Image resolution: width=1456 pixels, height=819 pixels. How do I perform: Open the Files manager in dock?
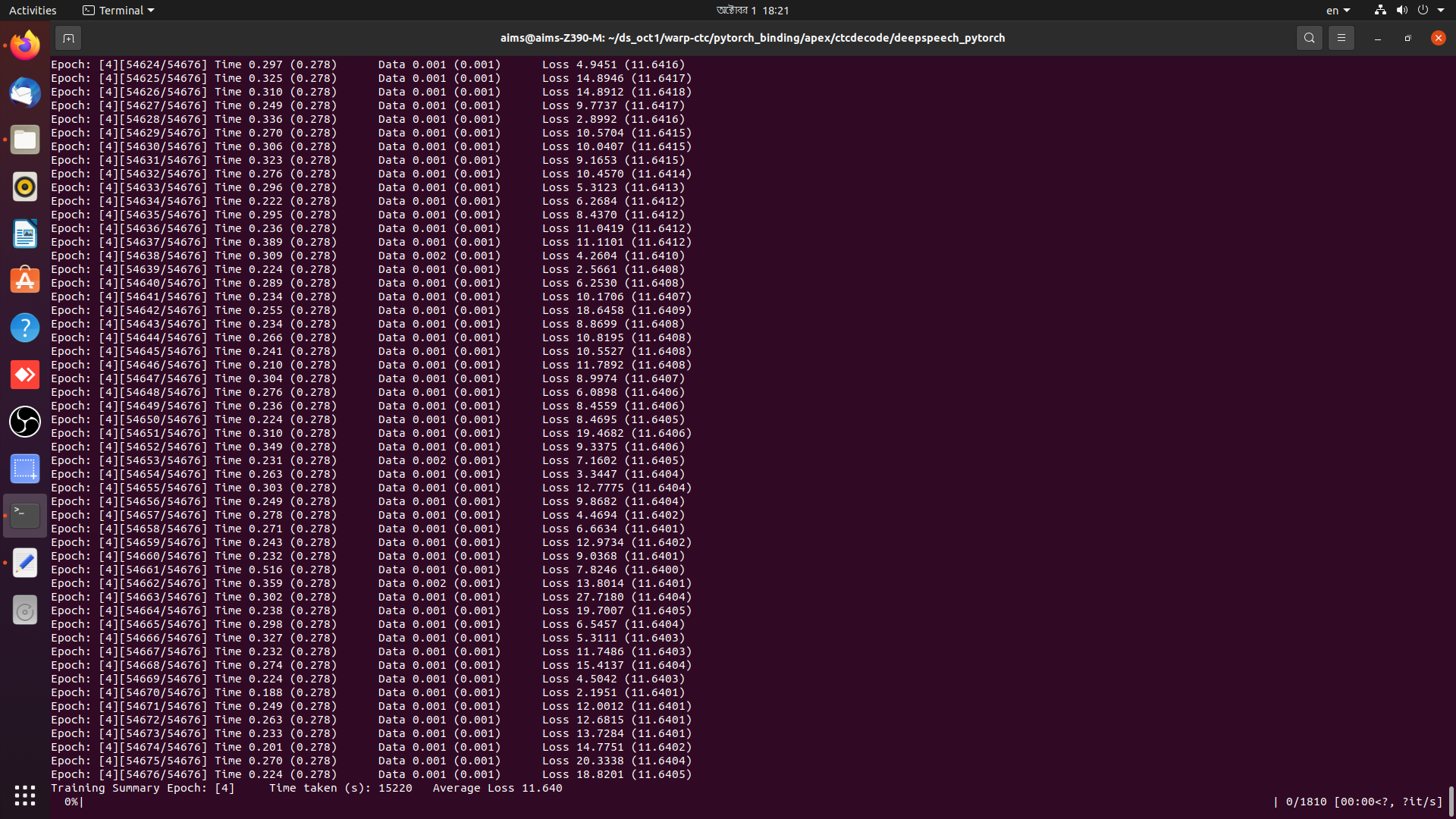coord(25,140)
